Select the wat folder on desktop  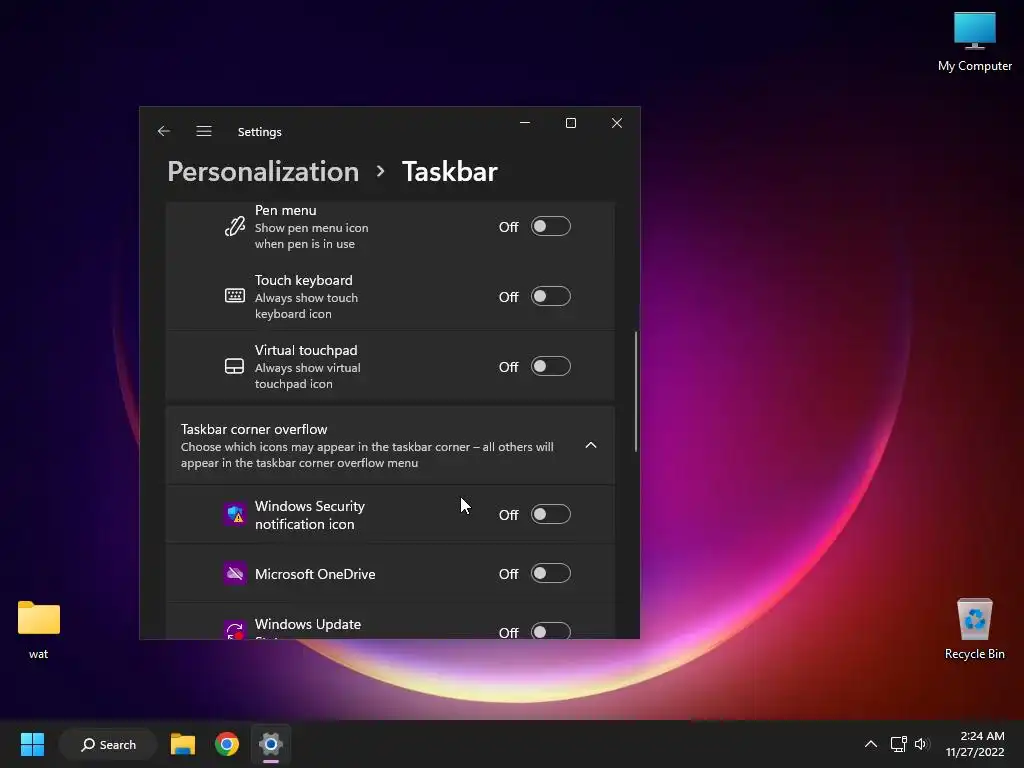click(39, 630)
